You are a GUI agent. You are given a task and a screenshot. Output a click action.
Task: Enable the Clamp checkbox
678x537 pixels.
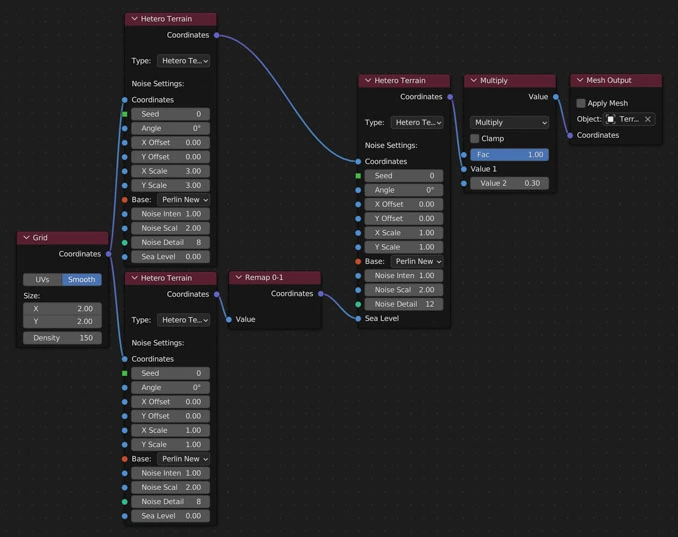(x=475, y=139)
